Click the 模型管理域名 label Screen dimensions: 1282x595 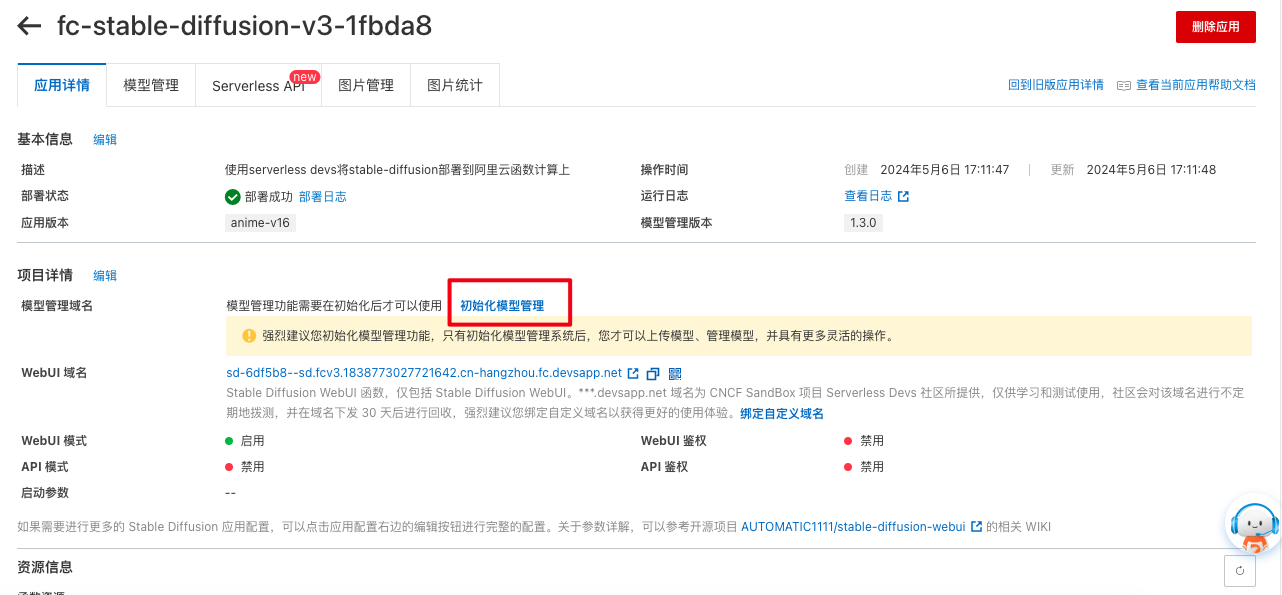[x=57, y=305]
